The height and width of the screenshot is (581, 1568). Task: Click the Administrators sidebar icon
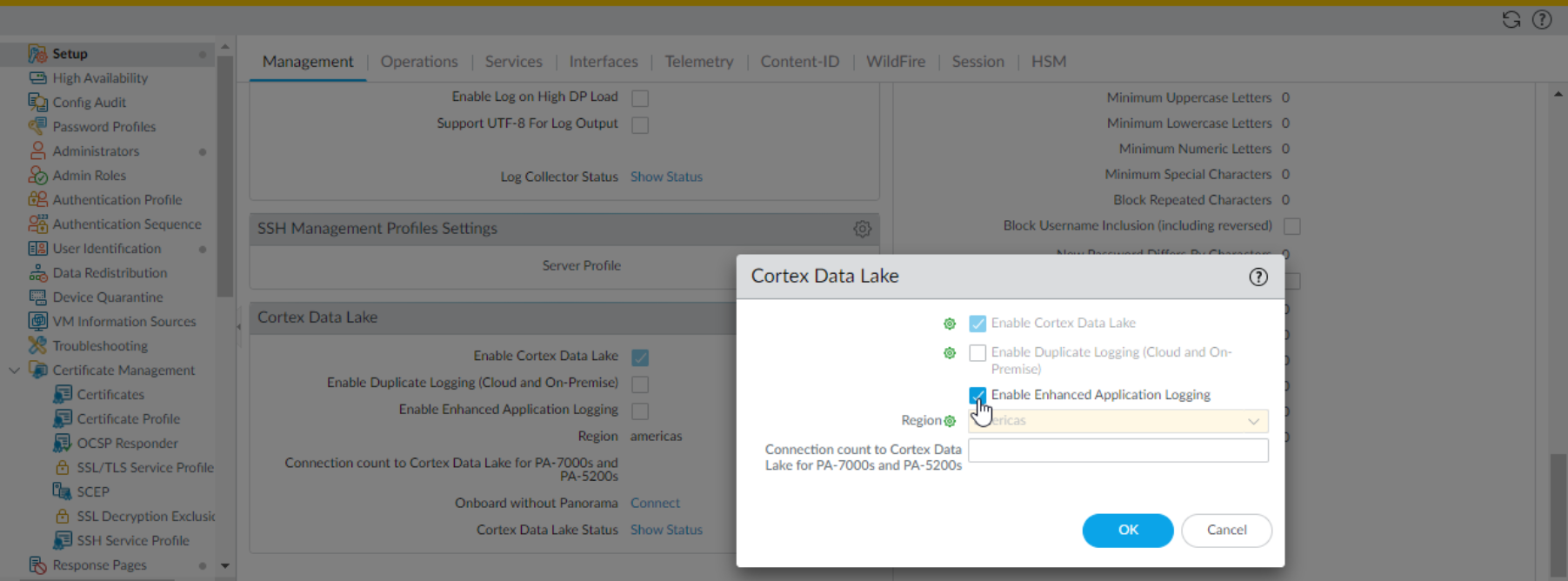pyautogui.click(x=37, y=151)
